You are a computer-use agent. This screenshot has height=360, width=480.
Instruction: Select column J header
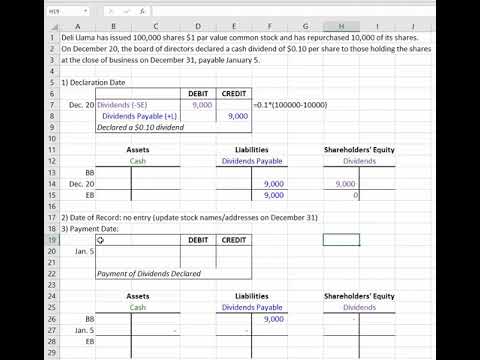(x=413, y=26)
